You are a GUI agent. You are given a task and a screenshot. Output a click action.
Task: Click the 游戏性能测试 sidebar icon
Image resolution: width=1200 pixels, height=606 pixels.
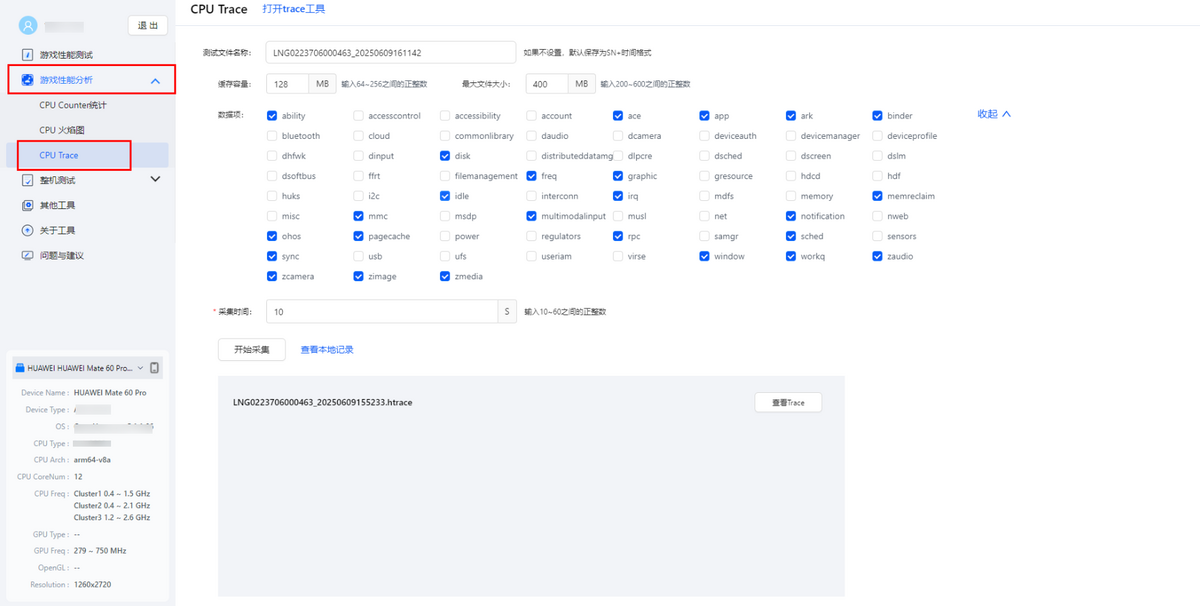(x=28, y=55)
